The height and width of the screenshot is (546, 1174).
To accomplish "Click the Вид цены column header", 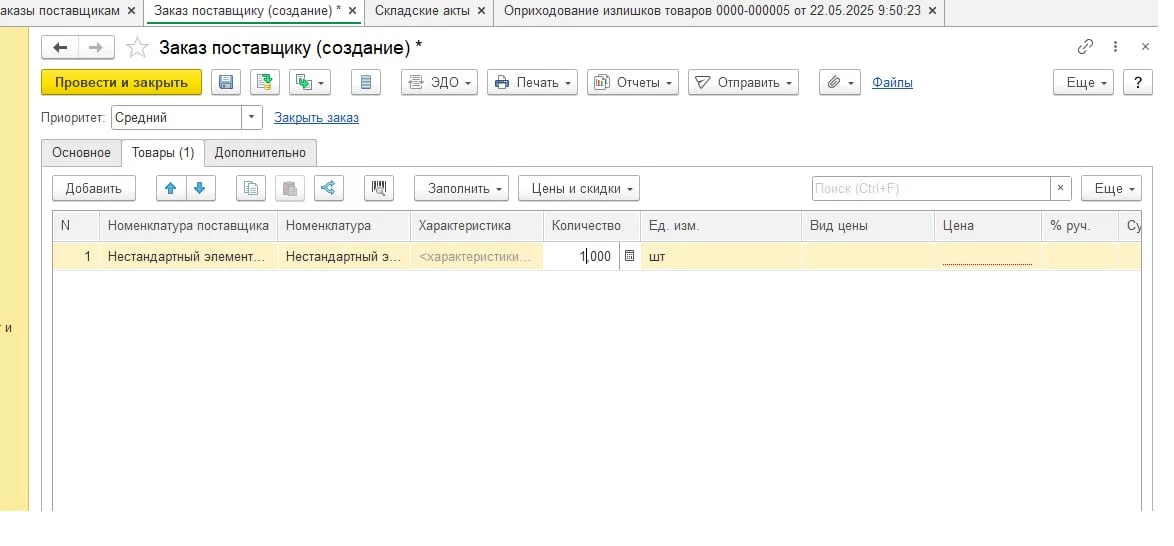I will [x=868, y=225].
